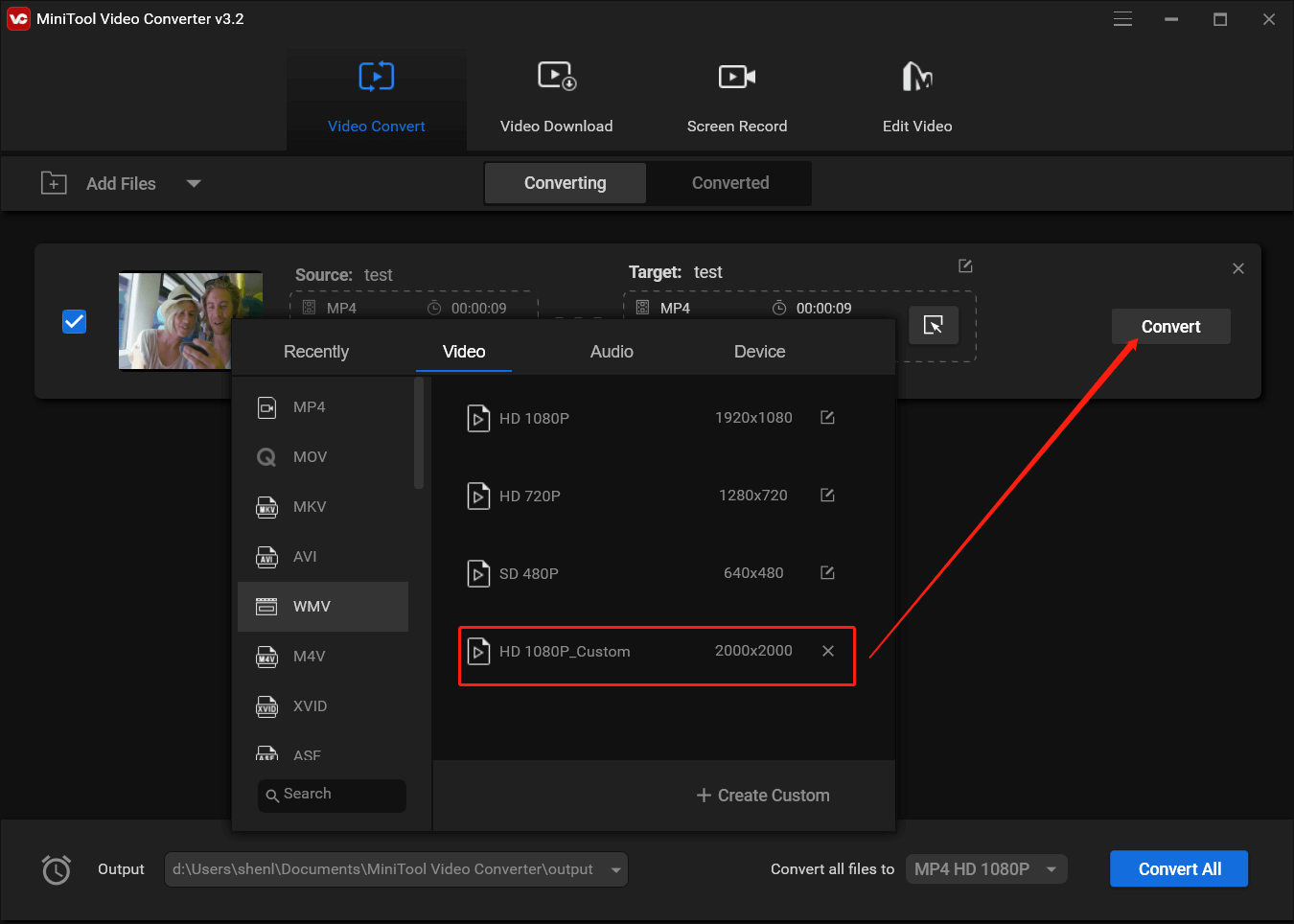Viewport: 1294px width, 924px height.
Task: Rename the target using the pencil icon
Action: (965, 266)
